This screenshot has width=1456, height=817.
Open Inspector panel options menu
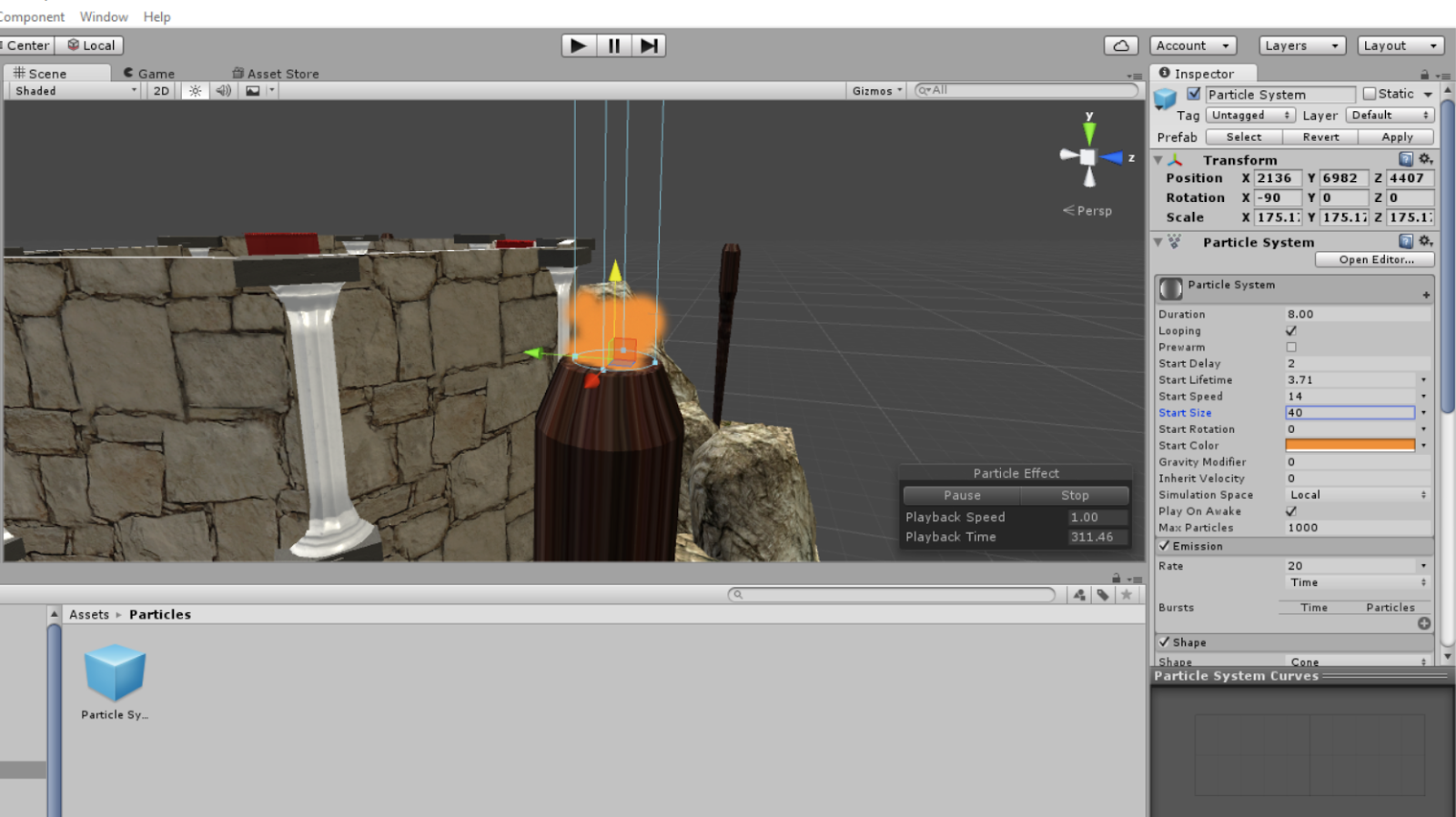coord(1442,76)
